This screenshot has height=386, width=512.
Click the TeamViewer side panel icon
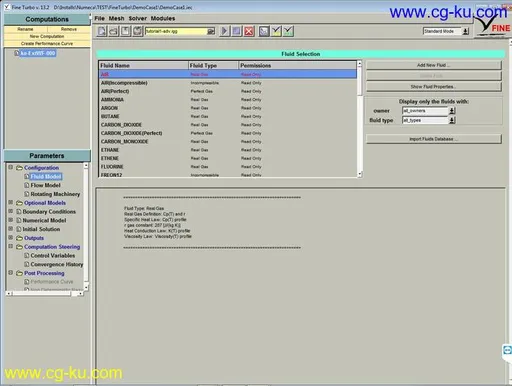point(507,350)
